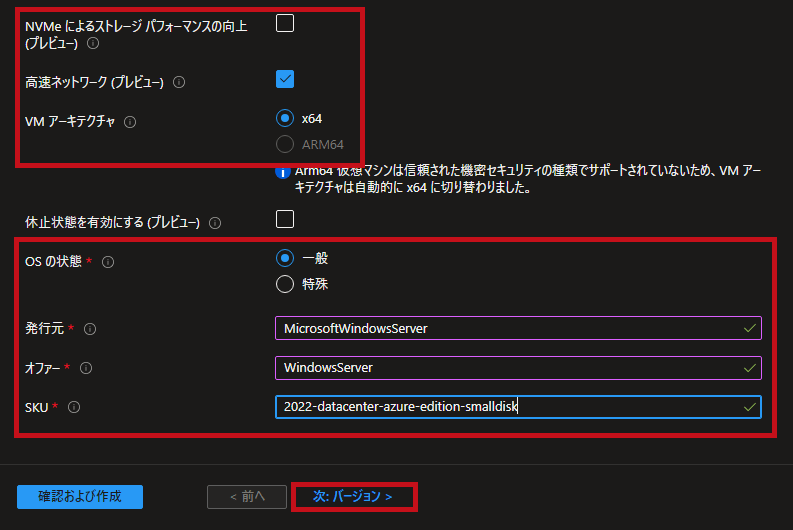
Task: Click the SKU input field
Action: (518, 407)
